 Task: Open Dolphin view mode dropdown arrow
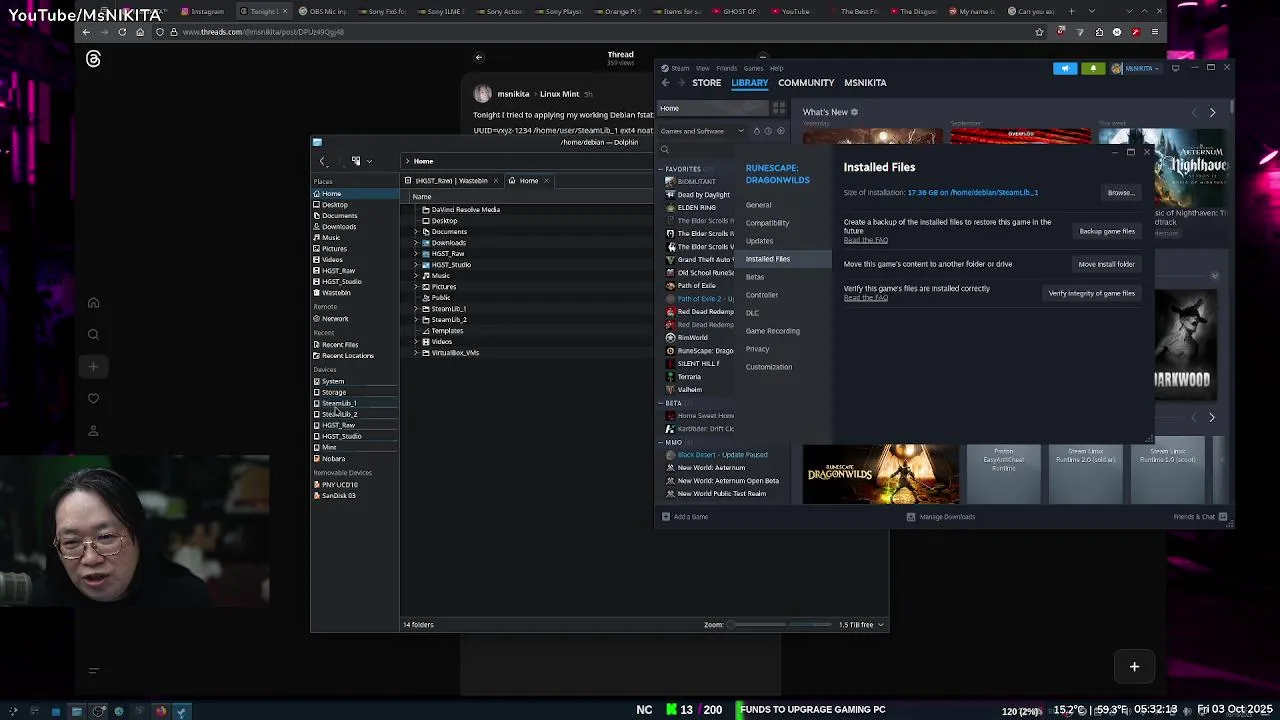coord(369,161)
